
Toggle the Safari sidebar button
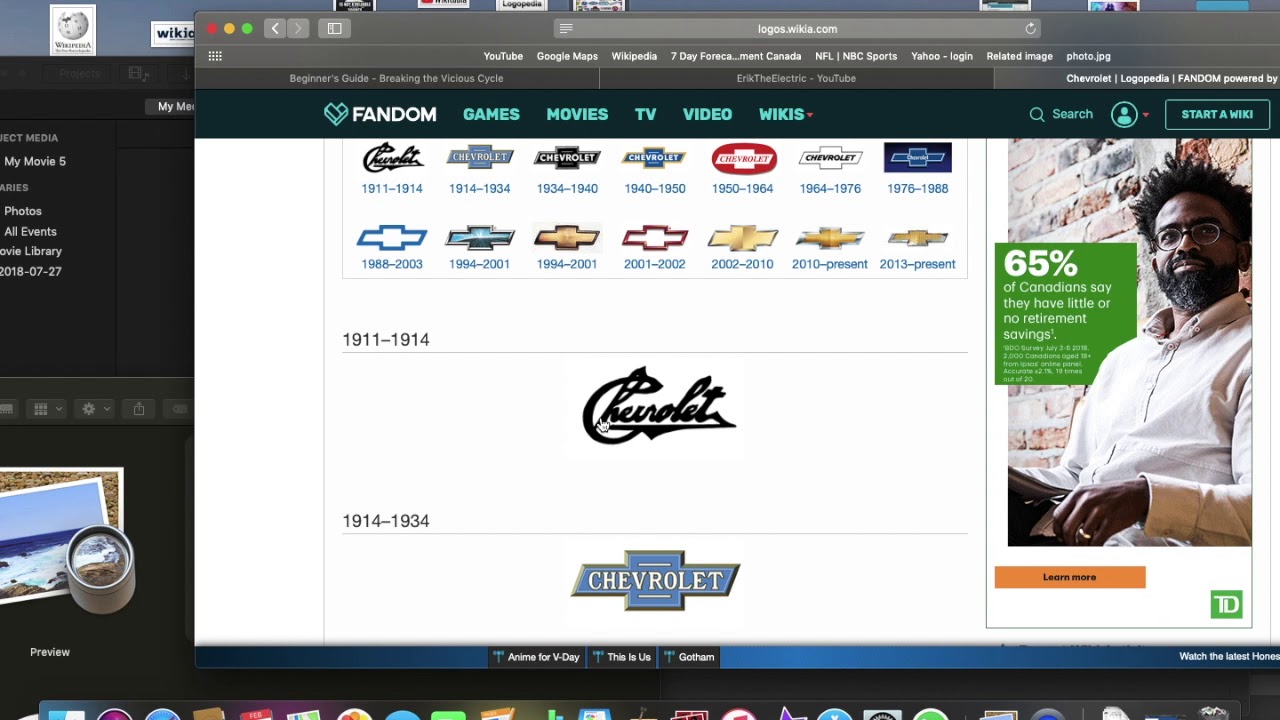[x=334, y=29]
